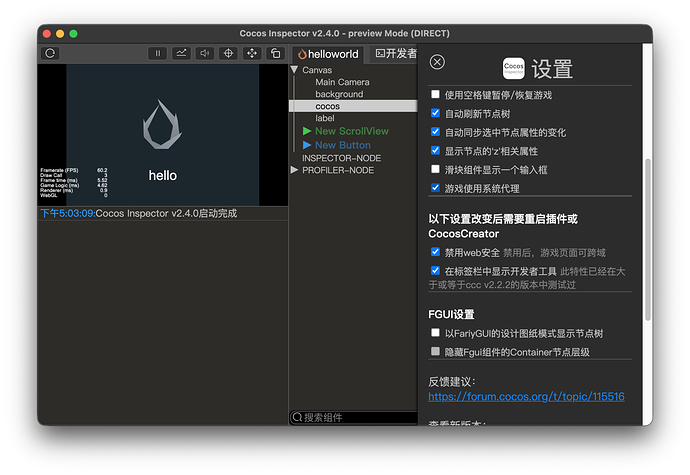The height and width of the screenshot is (475, 690).
Task: Select the background node
Action: tap(339, 94)
